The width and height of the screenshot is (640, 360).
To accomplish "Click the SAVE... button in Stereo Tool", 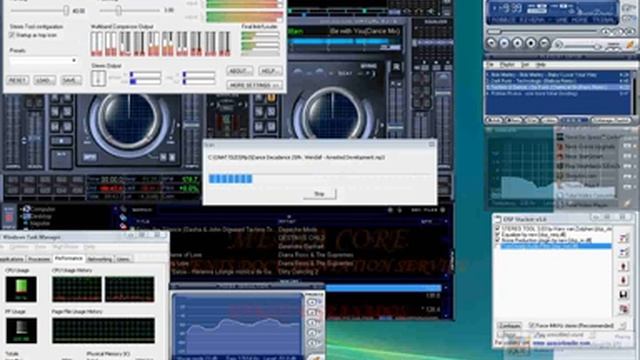I will tap(71, 80).
